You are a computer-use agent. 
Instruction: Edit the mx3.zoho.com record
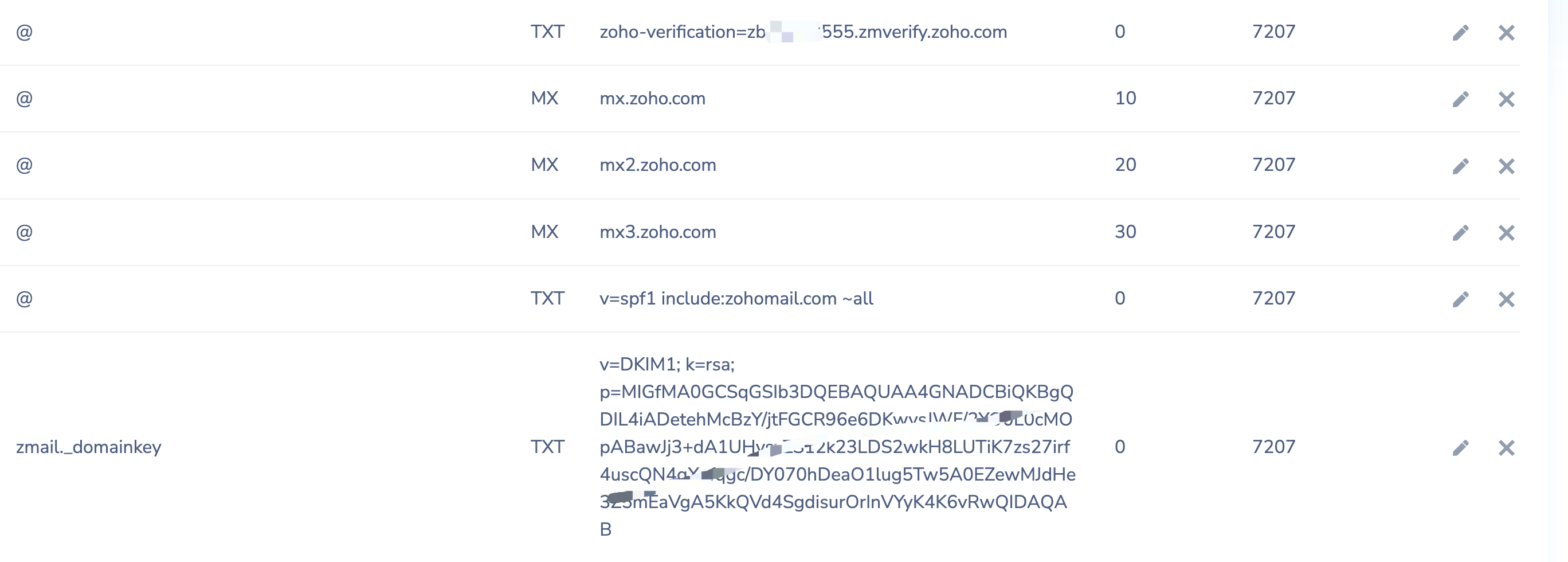(x=1460, y=233)
